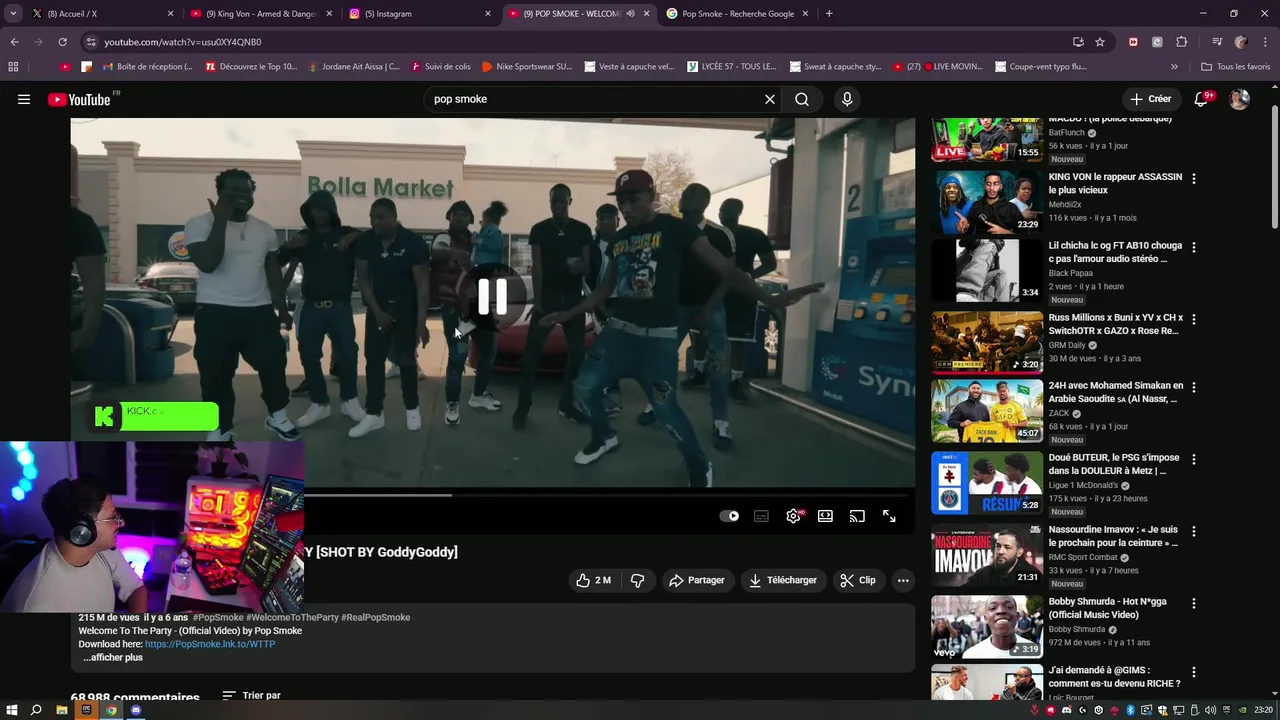Switch to the Pop Smoke - Recherche Google tab
Screen dimensions: 1280x720
tap(738, 14)
